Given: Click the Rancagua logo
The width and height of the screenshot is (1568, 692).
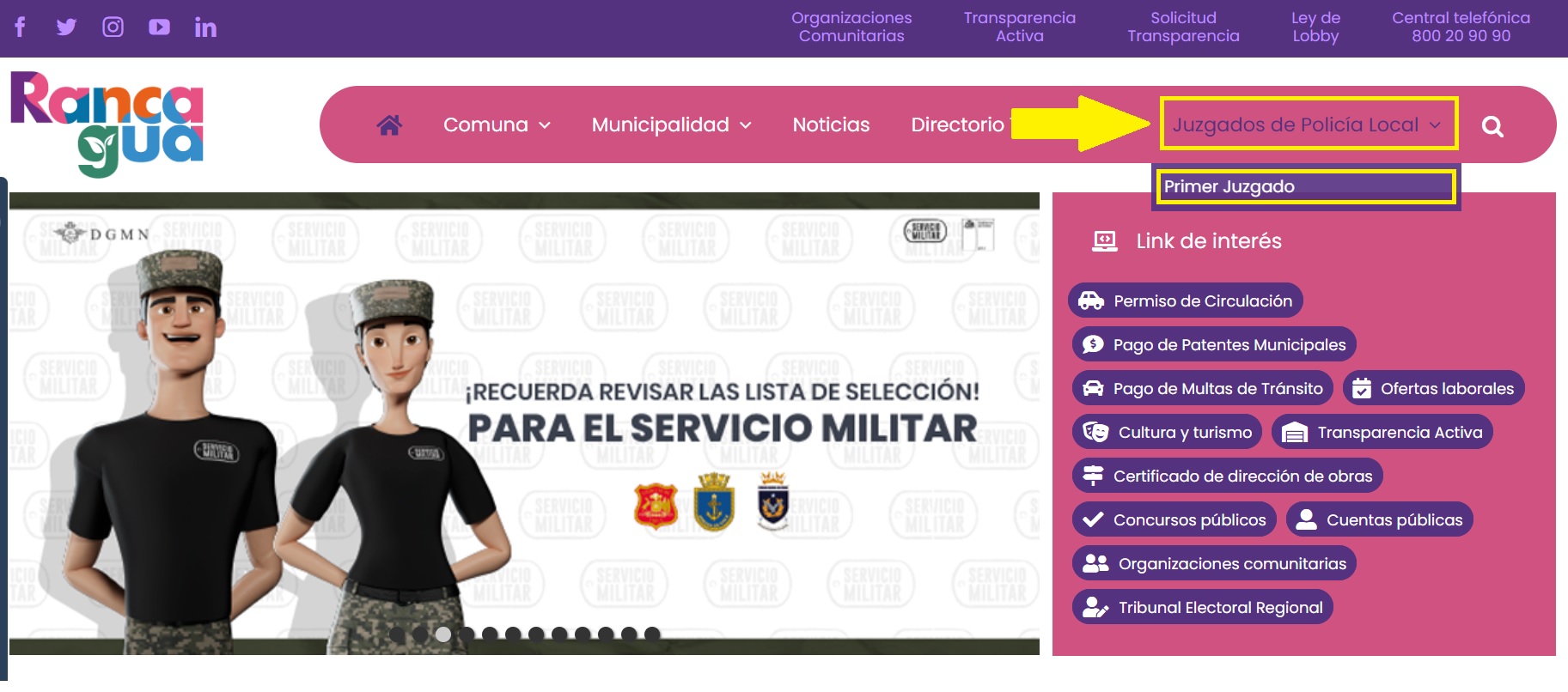Looking at the screenshot, I should tap(107, 124).
